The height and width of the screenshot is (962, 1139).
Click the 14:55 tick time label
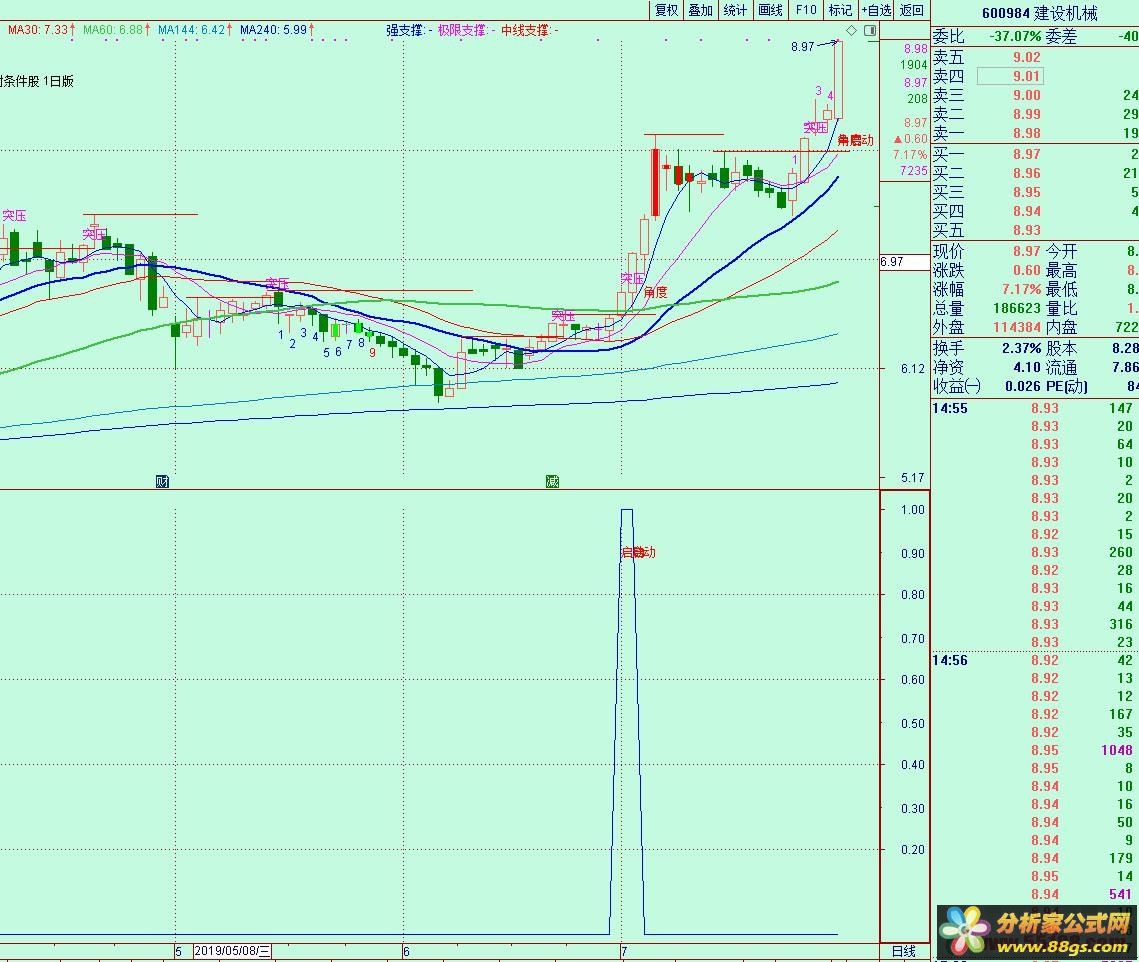950,408
